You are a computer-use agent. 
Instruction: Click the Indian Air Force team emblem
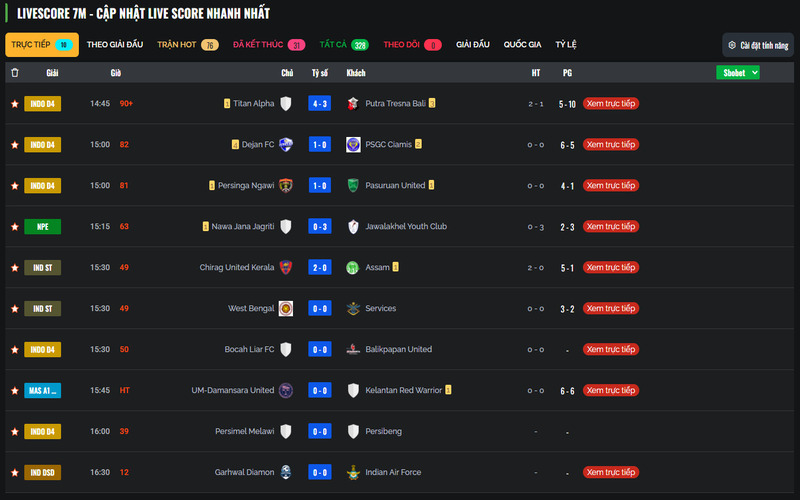[353, 472]
